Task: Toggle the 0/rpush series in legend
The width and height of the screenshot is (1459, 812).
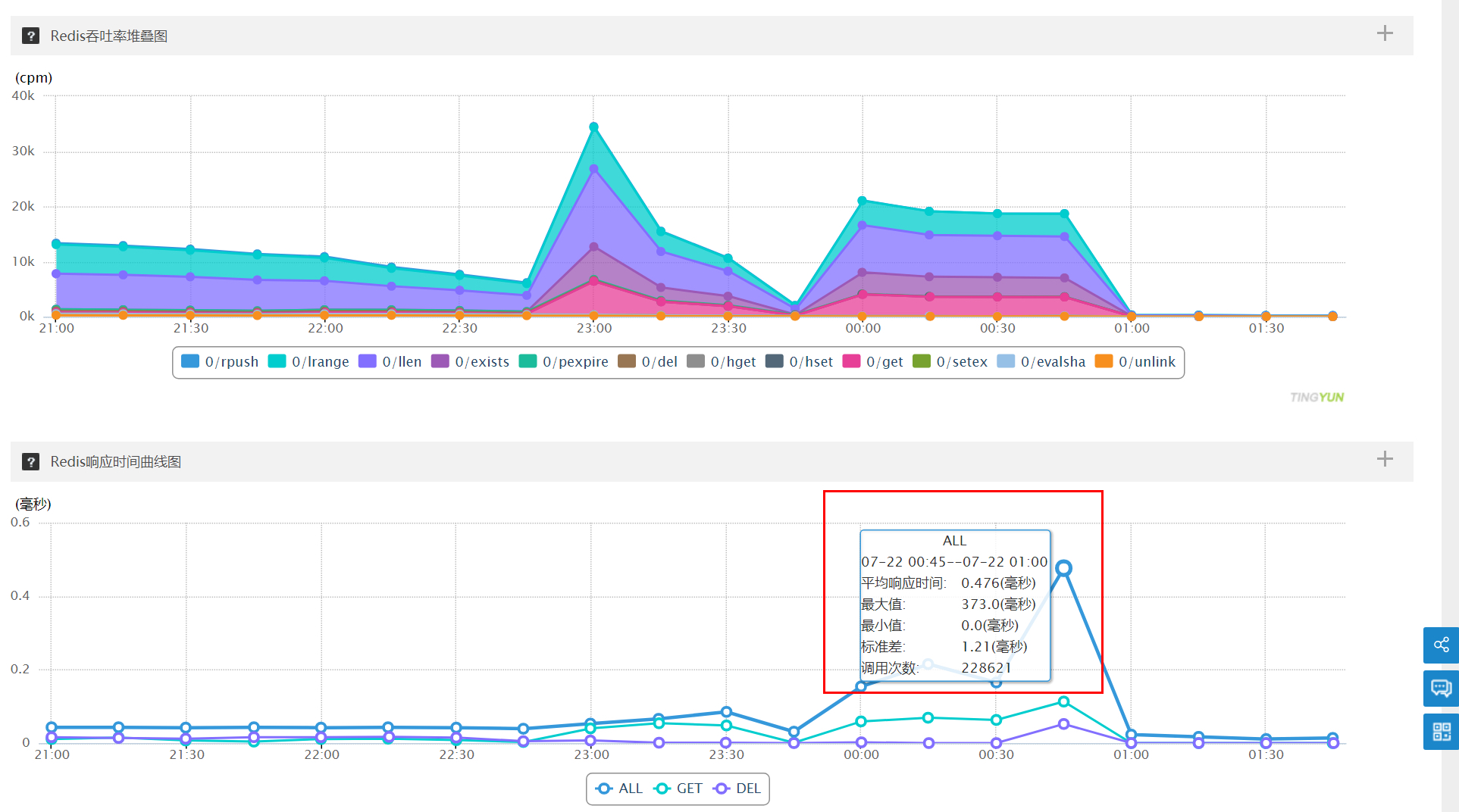Action: 221,362
